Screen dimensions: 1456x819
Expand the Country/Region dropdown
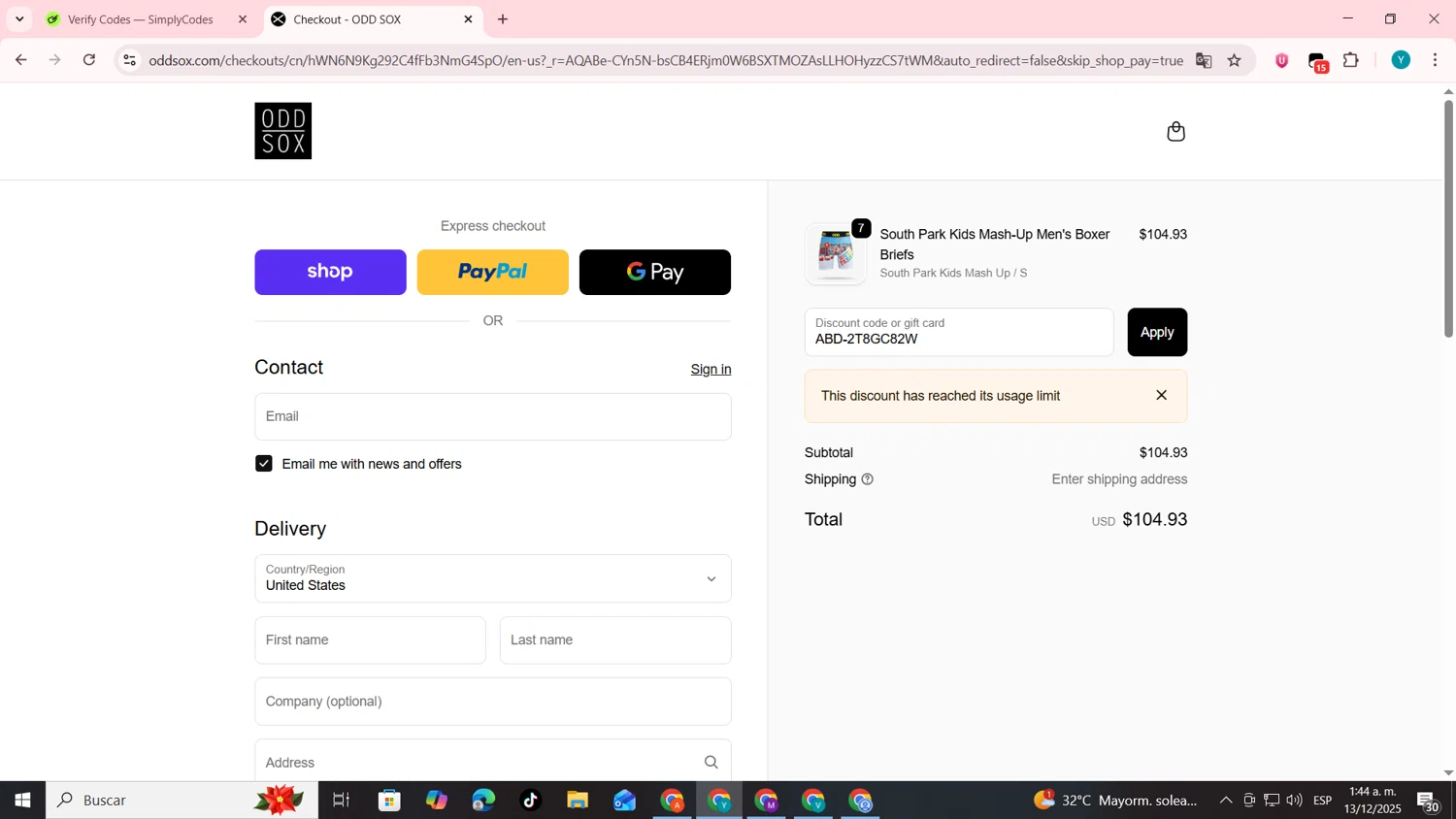point(493,578)
